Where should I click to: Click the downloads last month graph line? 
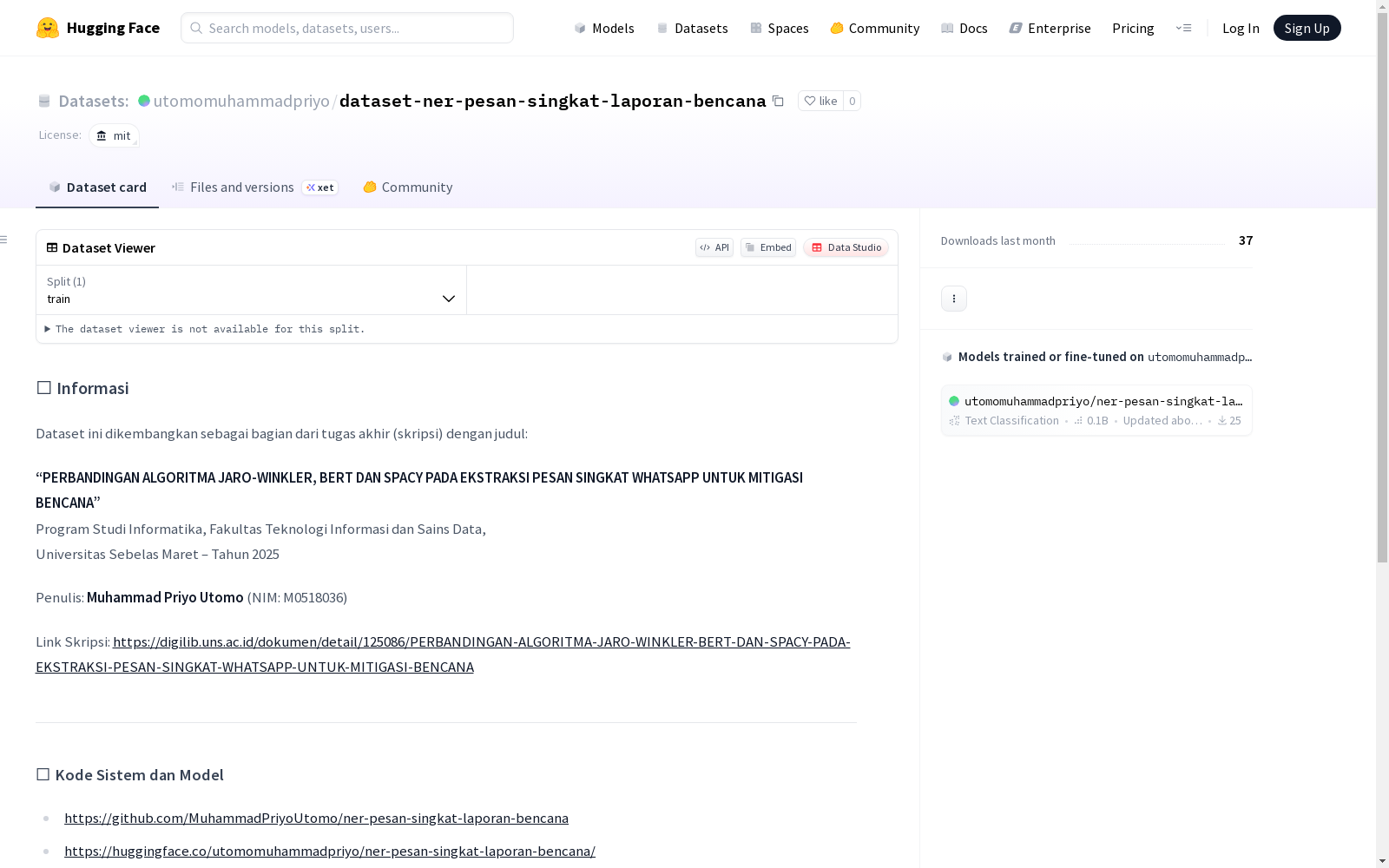point(1147,243)
